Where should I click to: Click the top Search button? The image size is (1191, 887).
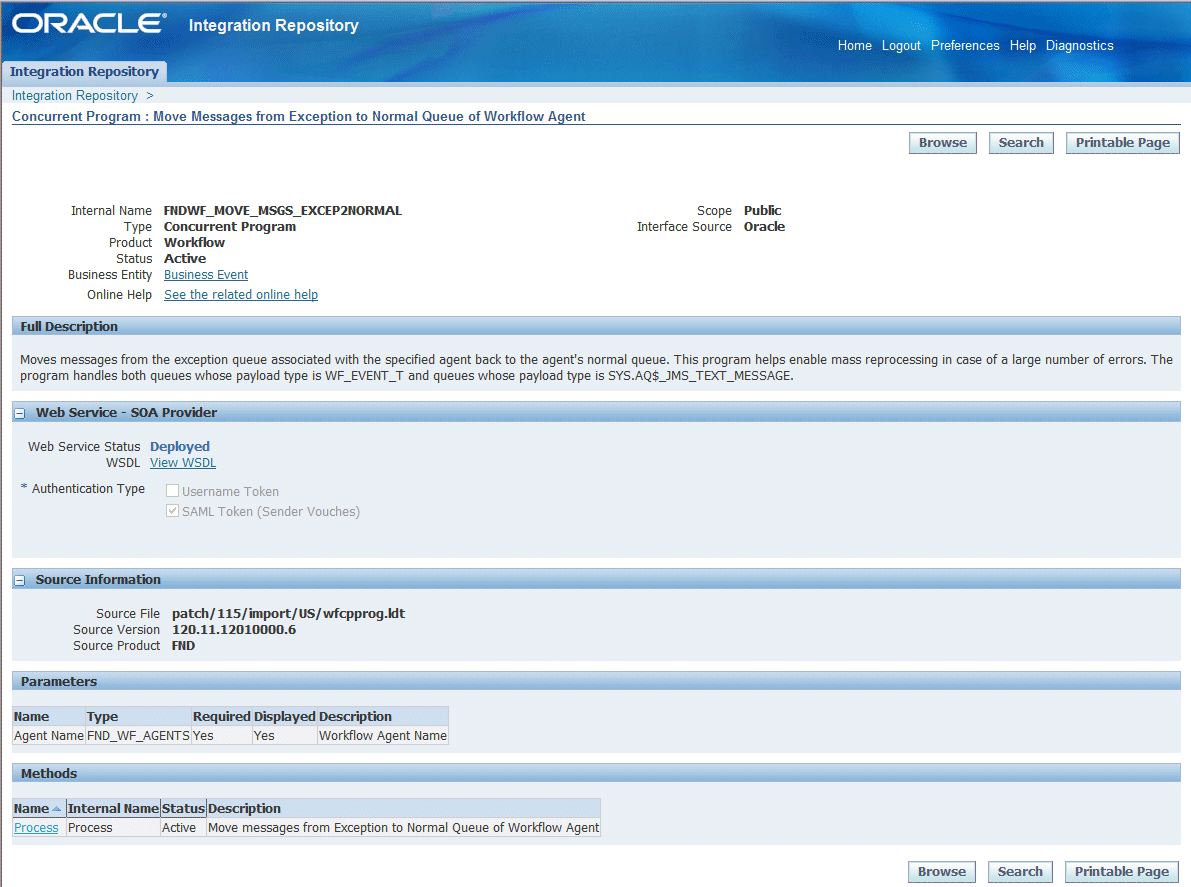coord(1021,143)
